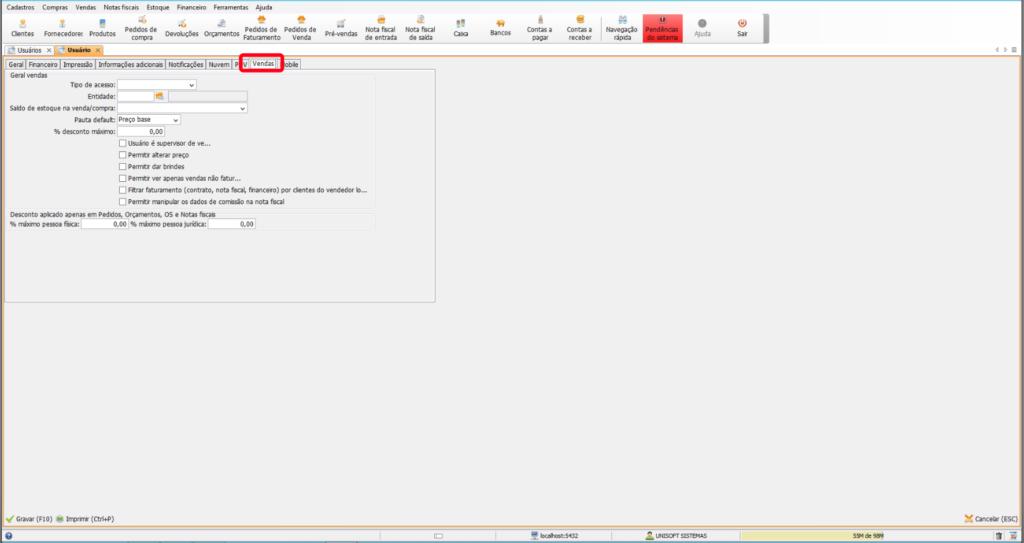This screenshot has width=1024, height=543.
Task: Open Pedidos de compra from toolbar
Action: click(x=141, y=28)
